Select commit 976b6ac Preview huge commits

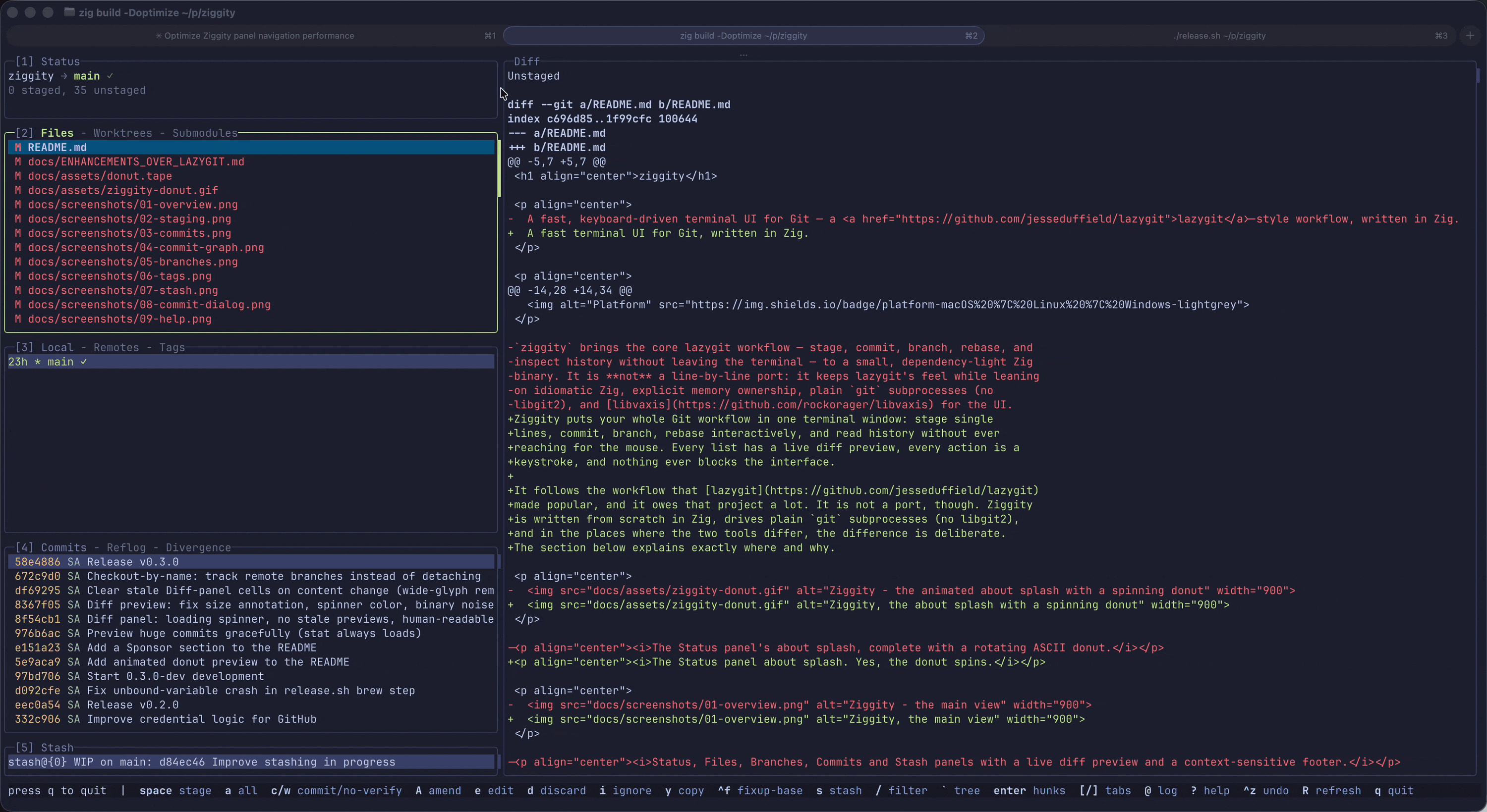251,633
